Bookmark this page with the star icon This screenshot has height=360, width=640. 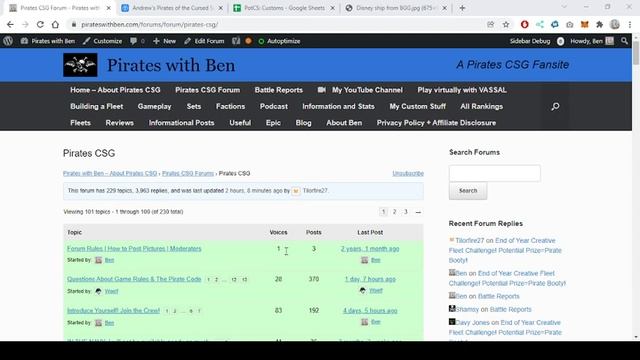point(506,24)
